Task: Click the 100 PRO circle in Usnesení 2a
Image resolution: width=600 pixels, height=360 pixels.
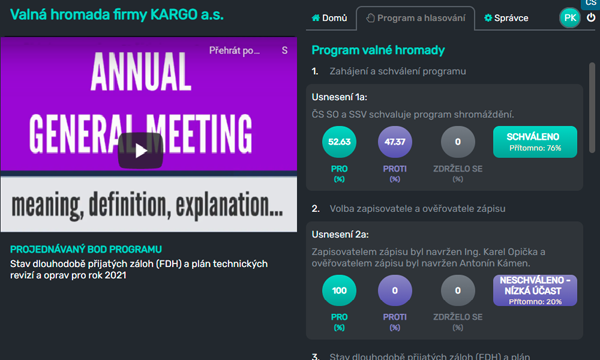Action: (x=339, y=290)
